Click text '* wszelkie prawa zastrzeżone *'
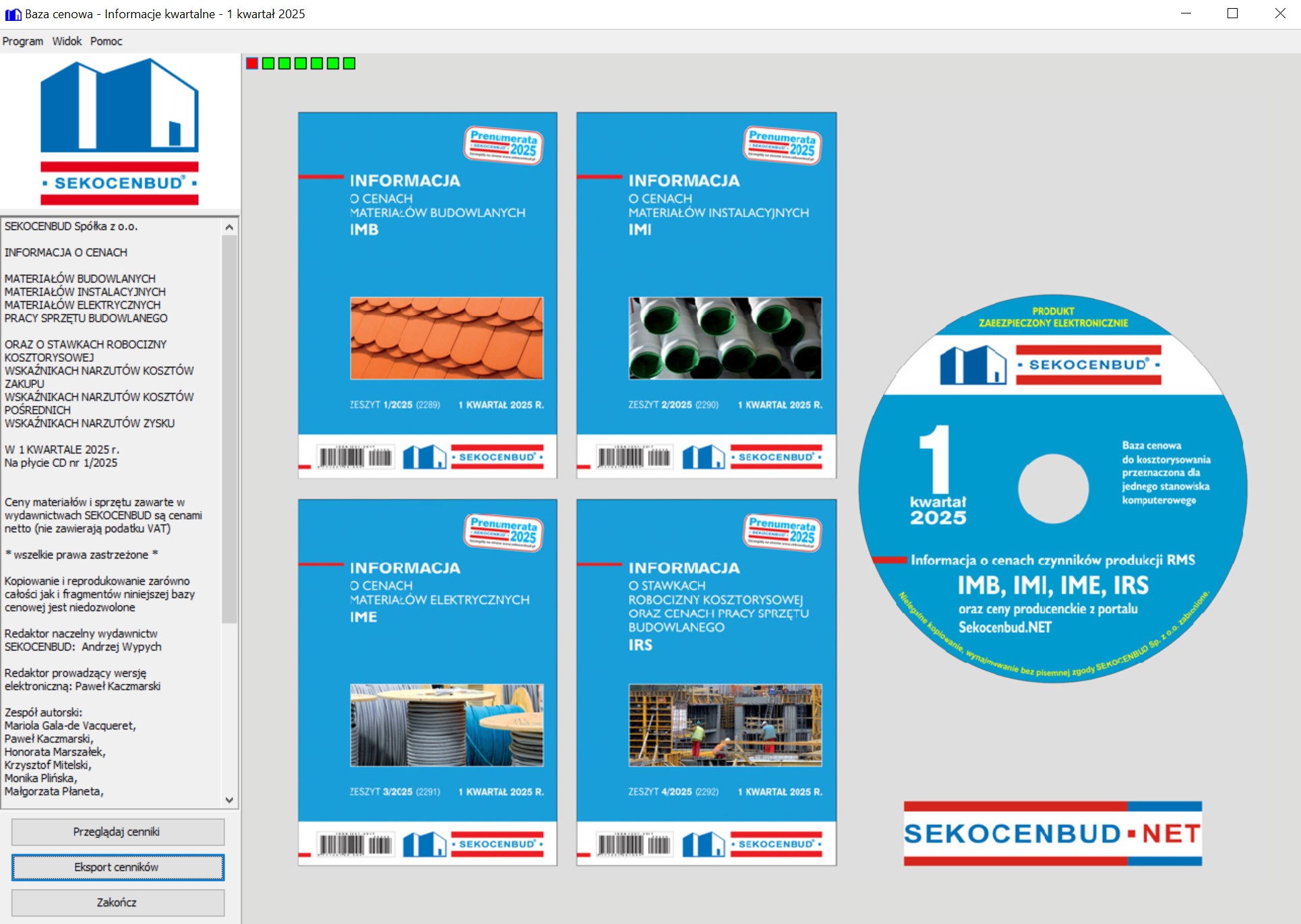1301x924 pixels. (82, 555)
